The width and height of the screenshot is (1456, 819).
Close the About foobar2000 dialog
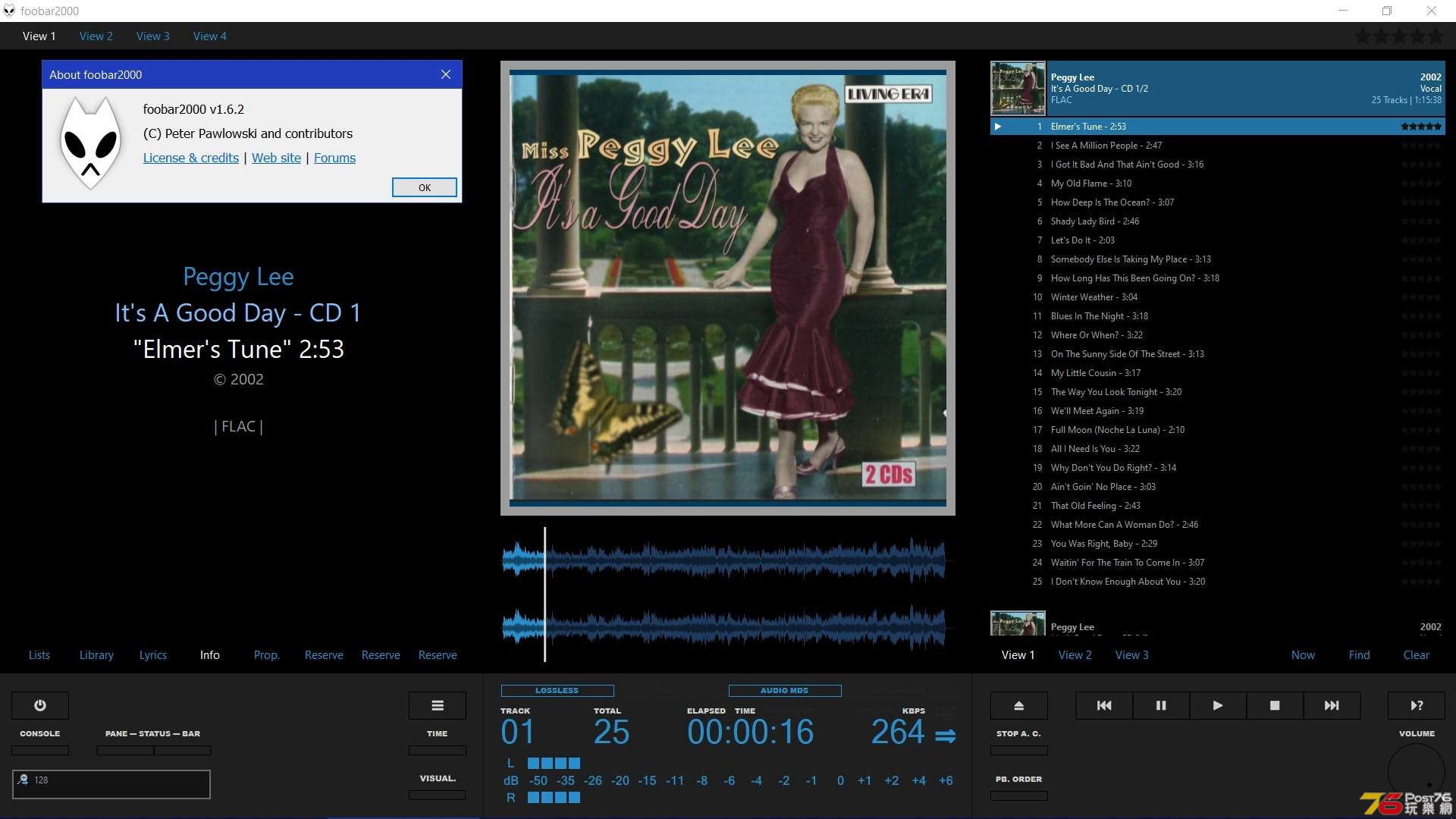(x=446, y=74)
